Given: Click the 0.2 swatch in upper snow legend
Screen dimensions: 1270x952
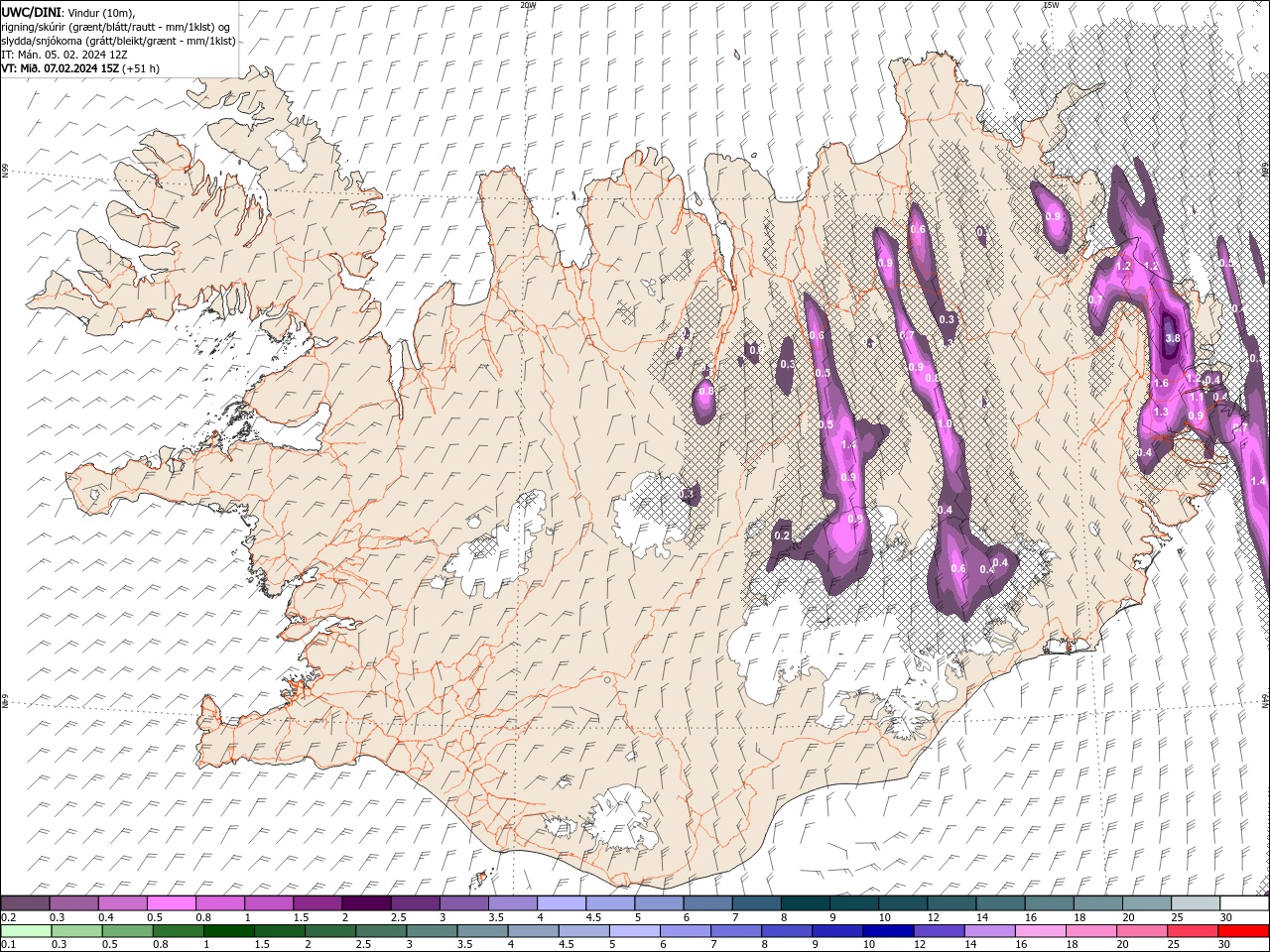Looking at the screenshot, I should [x=25, y=903].
